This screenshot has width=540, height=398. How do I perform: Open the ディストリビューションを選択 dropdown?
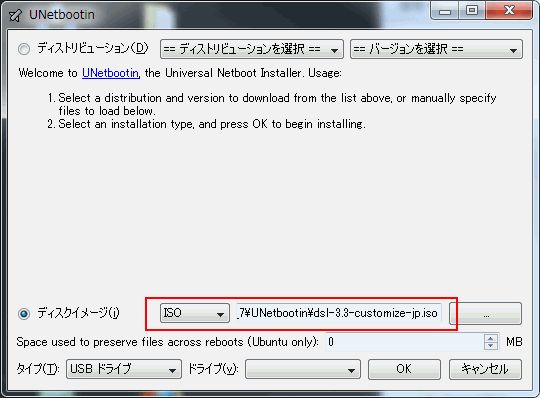pos(252,49)
